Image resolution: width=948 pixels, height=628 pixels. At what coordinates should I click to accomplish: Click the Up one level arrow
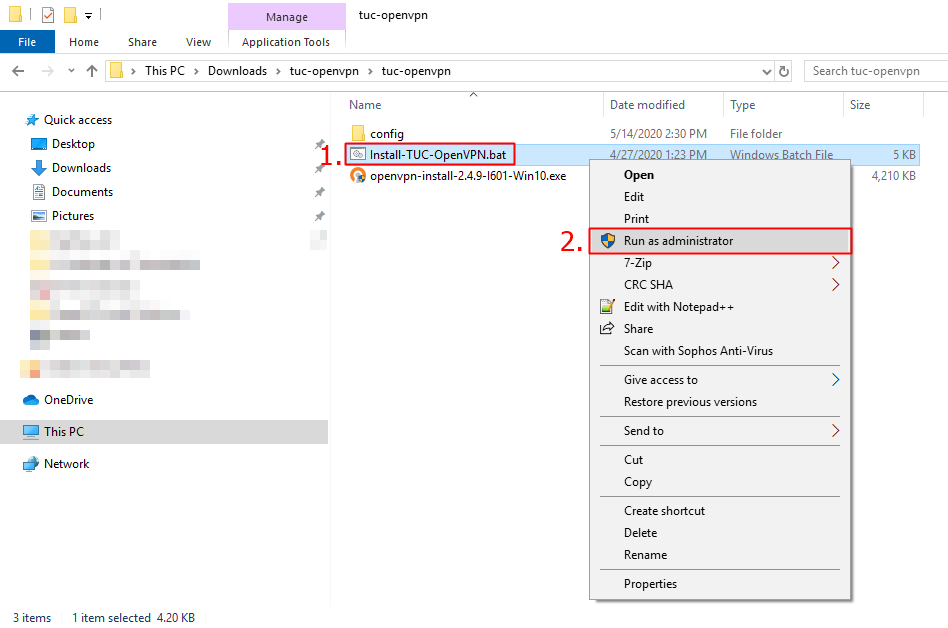click(x=92, y=71)
